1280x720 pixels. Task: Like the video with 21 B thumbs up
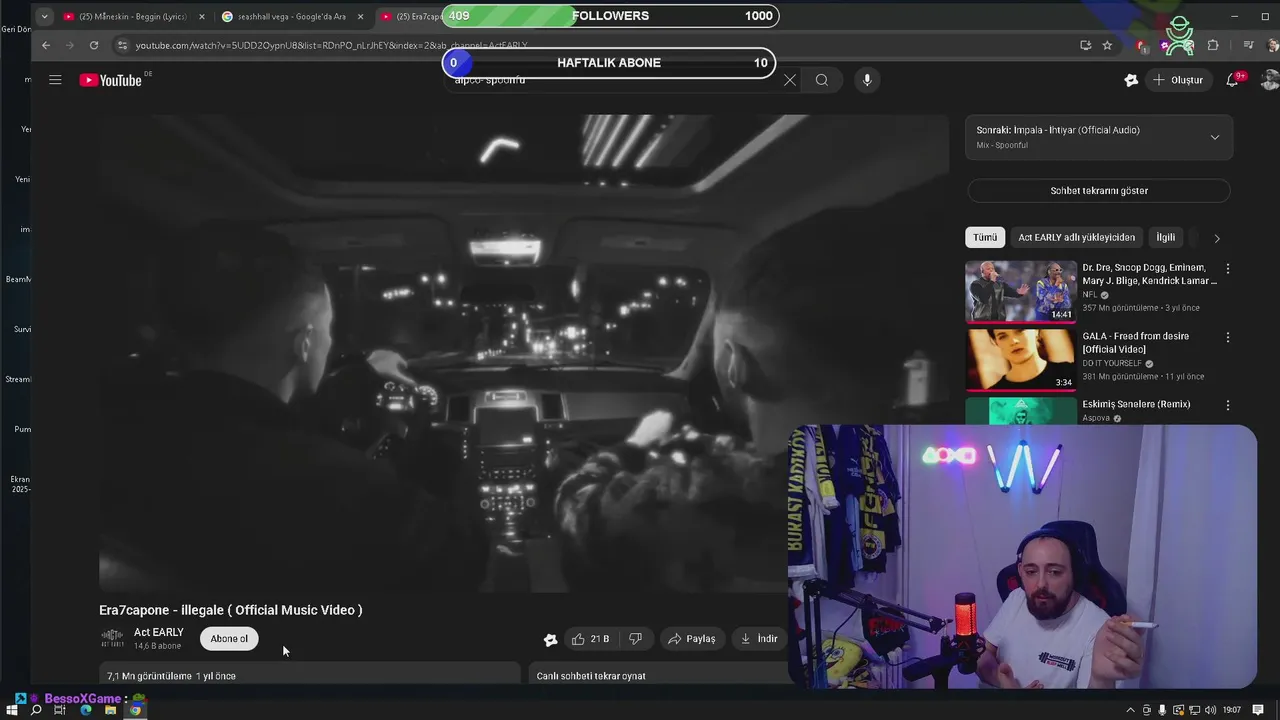(589, 639)
